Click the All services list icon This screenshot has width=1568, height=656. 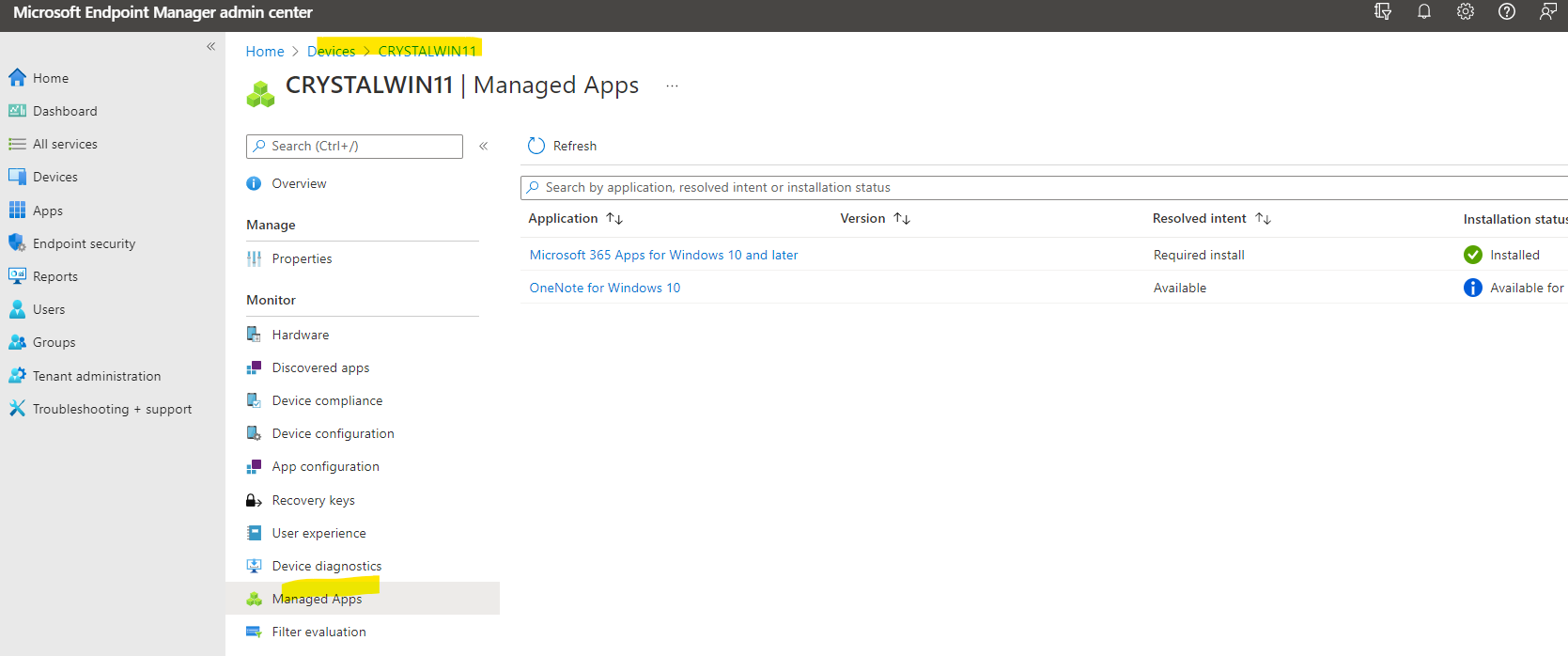point(17,144)
